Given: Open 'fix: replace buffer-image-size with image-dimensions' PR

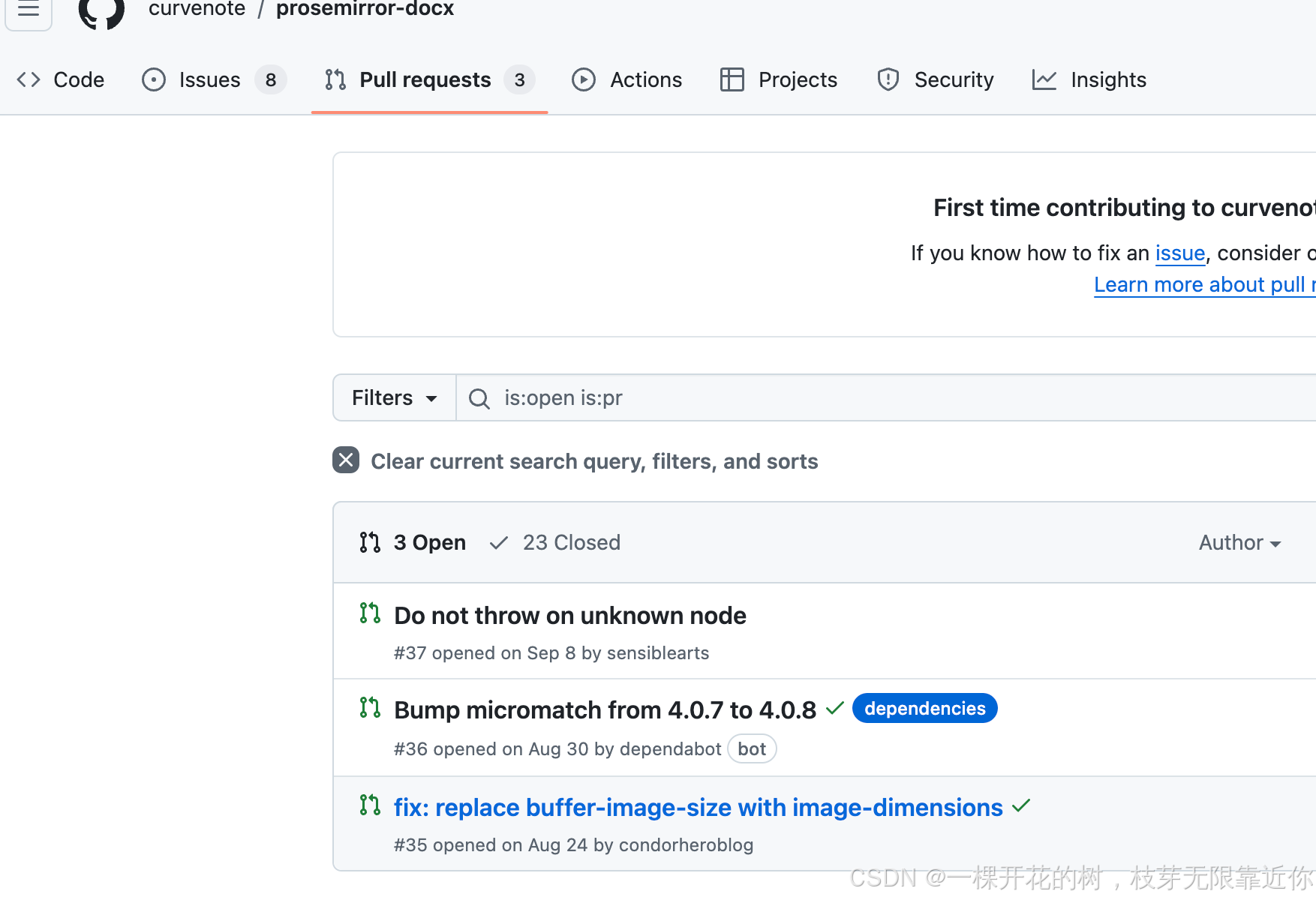Looking at the screenshot, I should (x=699, y=808).
